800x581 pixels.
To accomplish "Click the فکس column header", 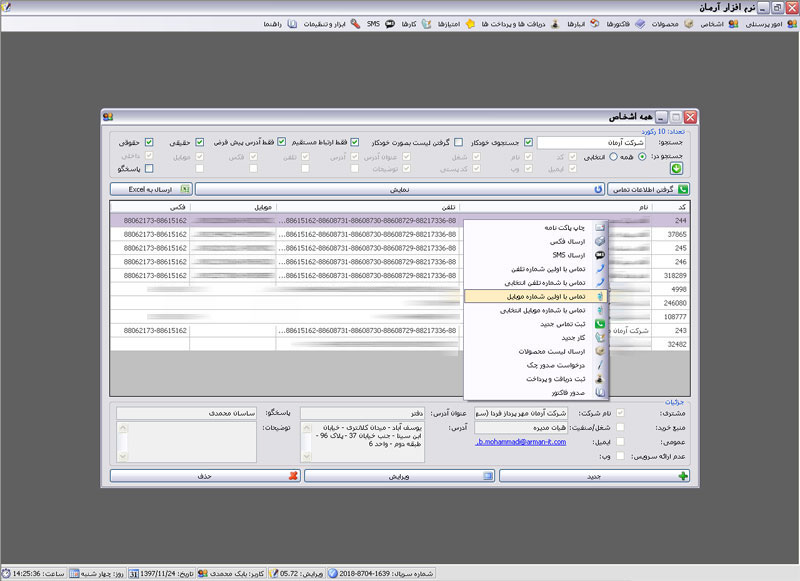I will coord(150,207).
